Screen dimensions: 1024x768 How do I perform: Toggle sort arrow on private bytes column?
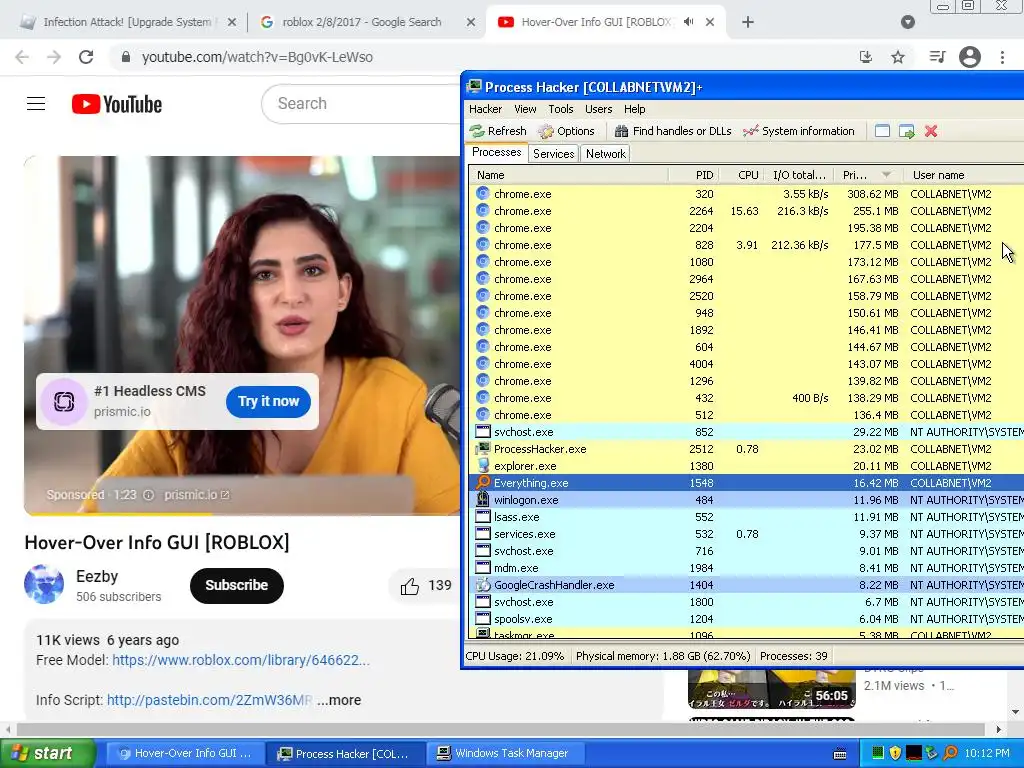click(886, 175)
